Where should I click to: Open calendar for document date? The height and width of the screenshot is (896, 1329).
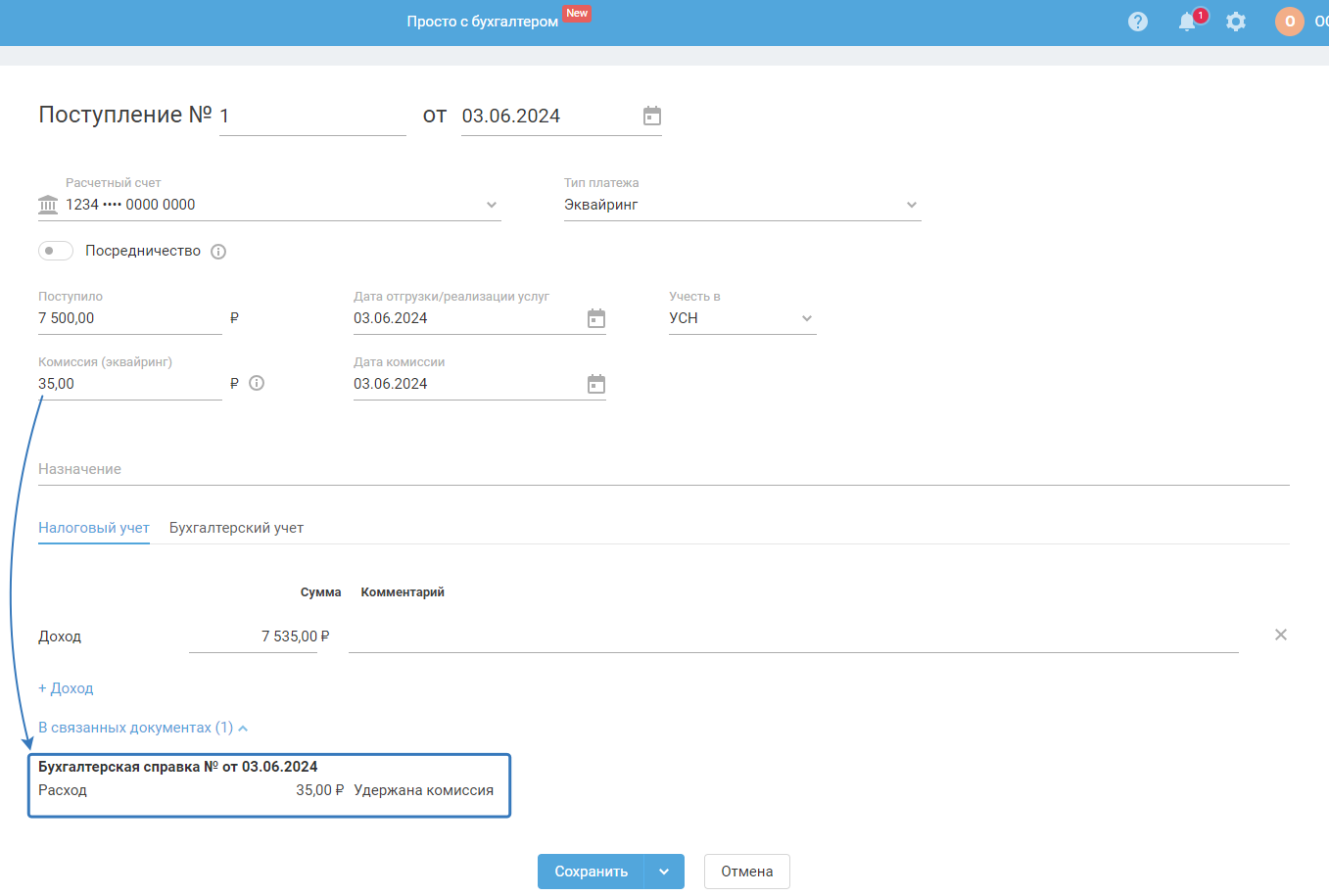[x=652, y=117]
